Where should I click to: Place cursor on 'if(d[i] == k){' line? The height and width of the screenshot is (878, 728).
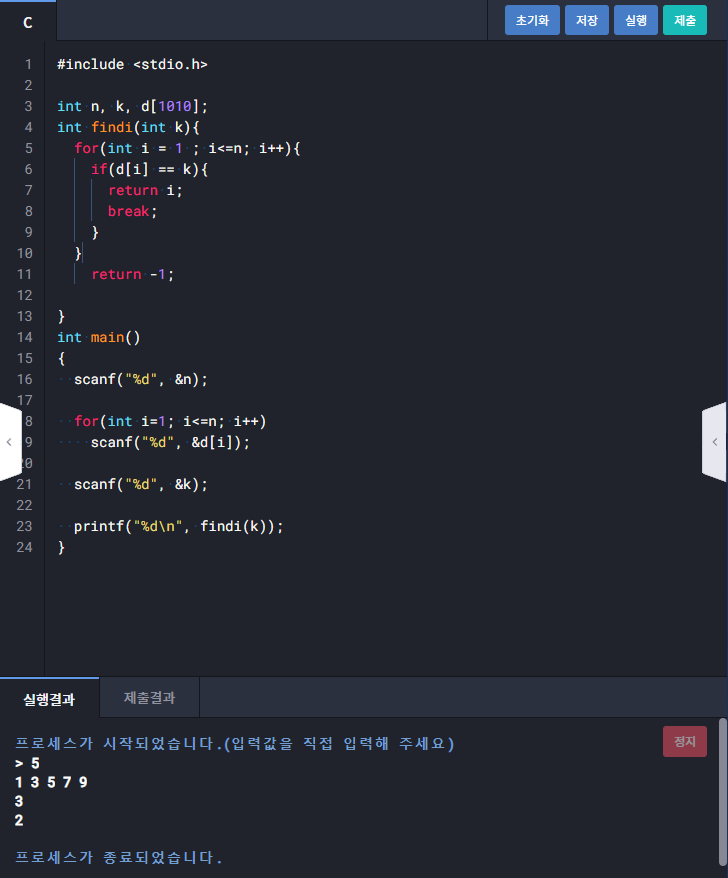[x=150, y=170]
